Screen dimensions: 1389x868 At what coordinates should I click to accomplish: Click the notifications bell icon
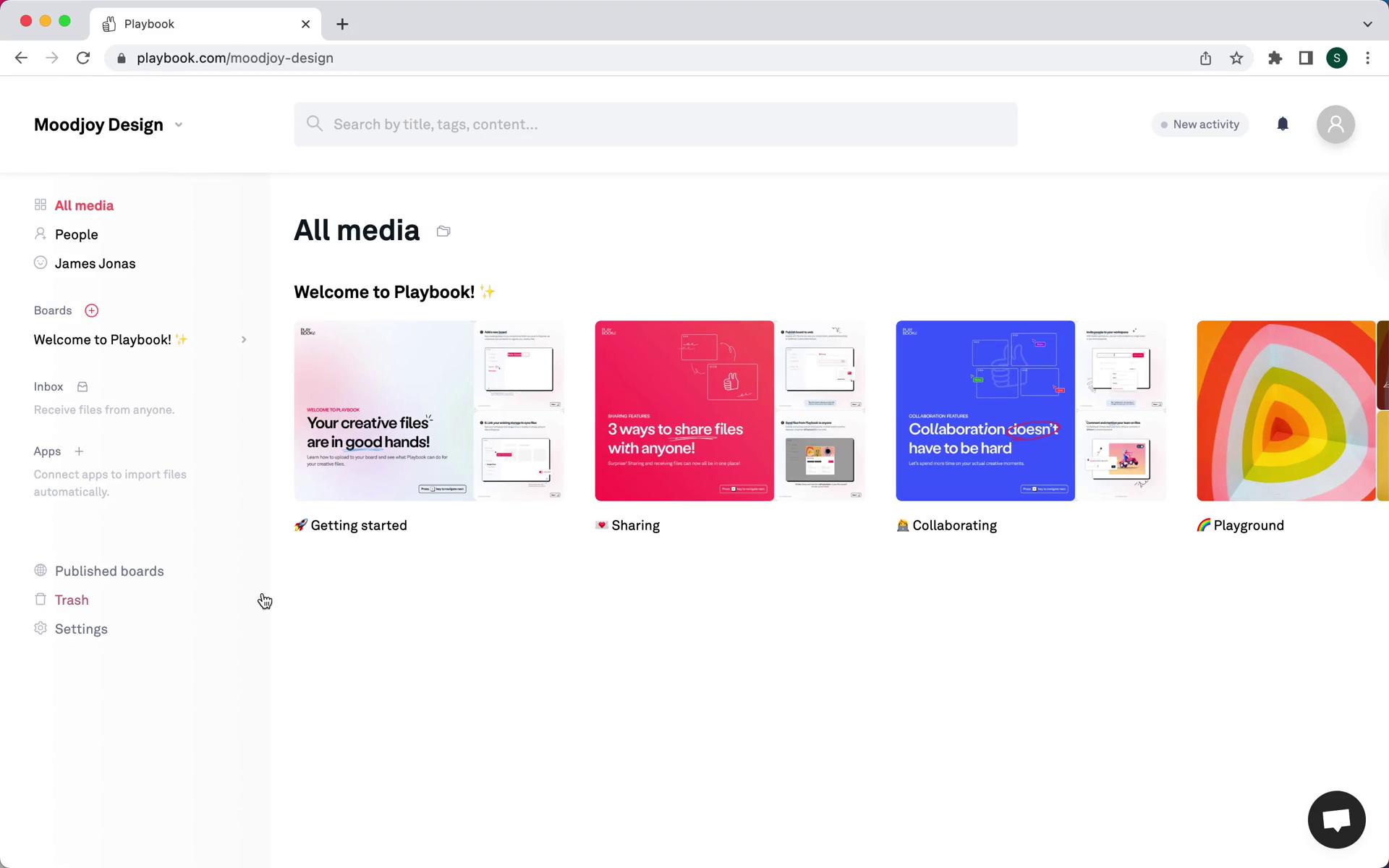[x=1283, y=124]
